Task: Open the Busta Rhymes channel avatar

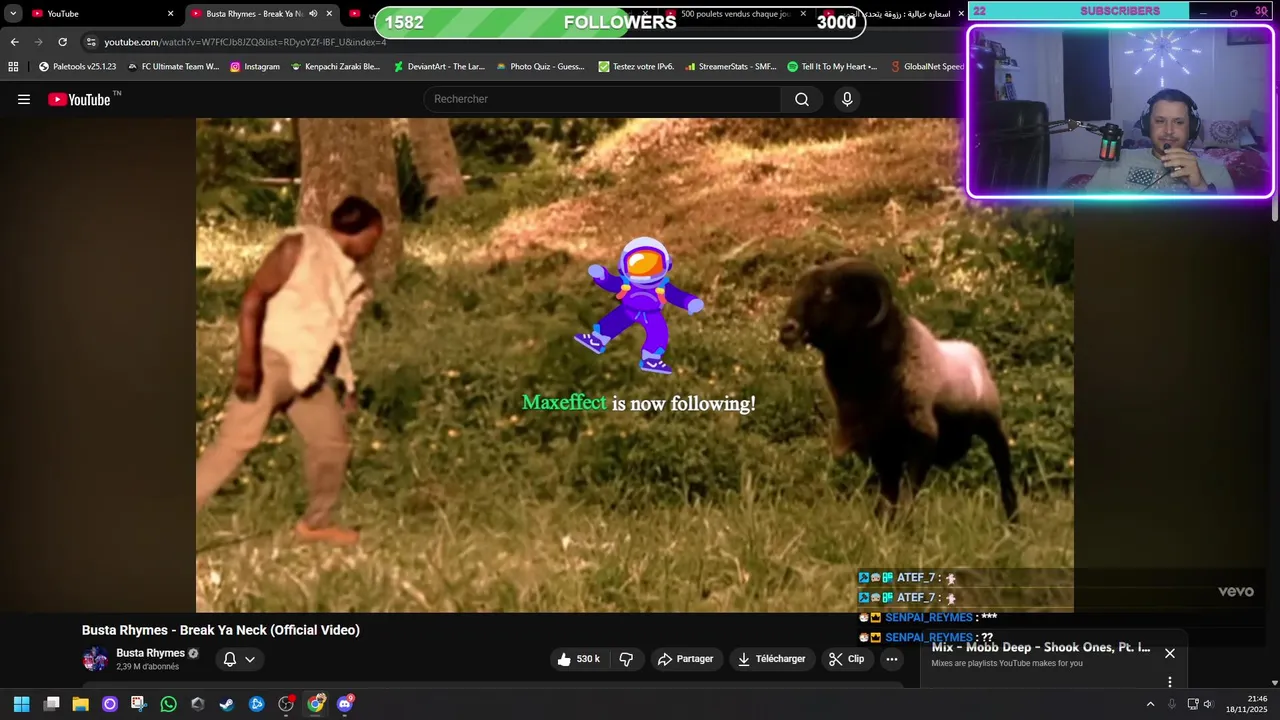Action: pos(95,659)
